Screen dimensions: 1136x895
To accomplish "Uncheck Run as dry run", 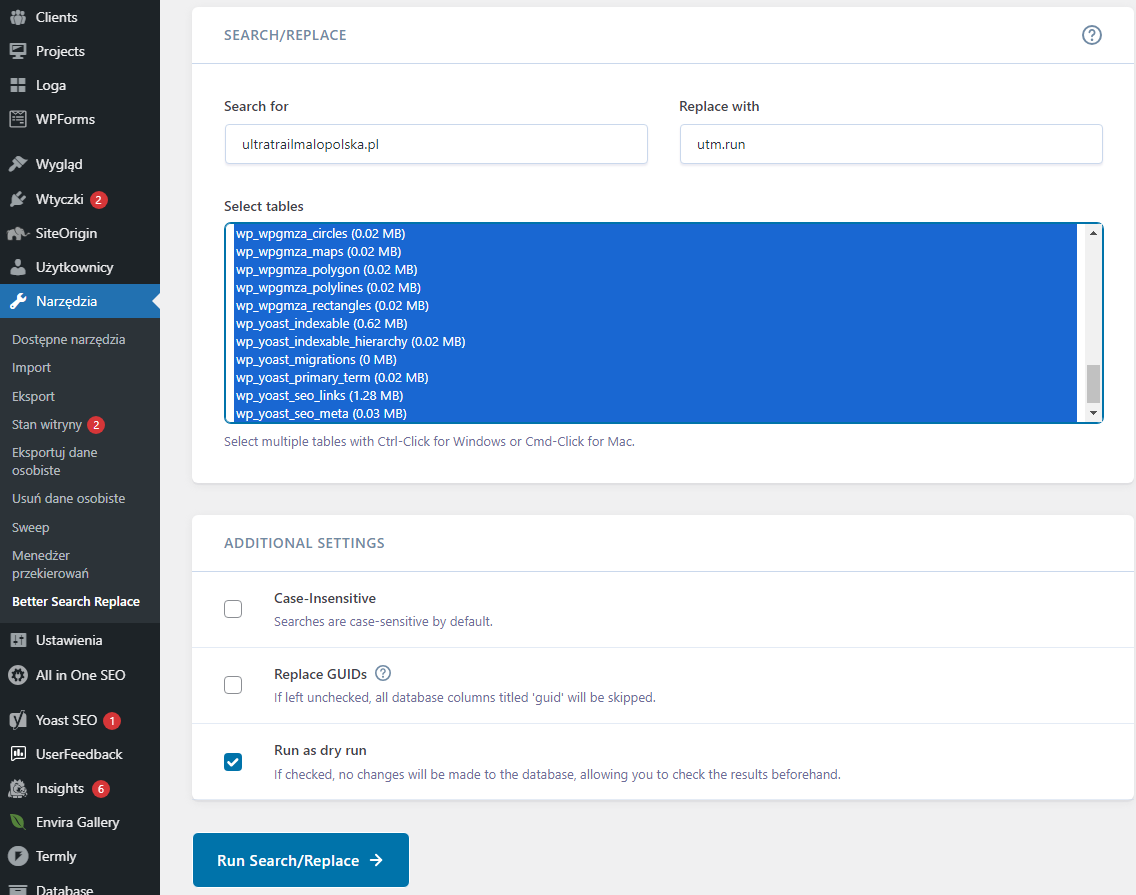I will click(233, 762).
